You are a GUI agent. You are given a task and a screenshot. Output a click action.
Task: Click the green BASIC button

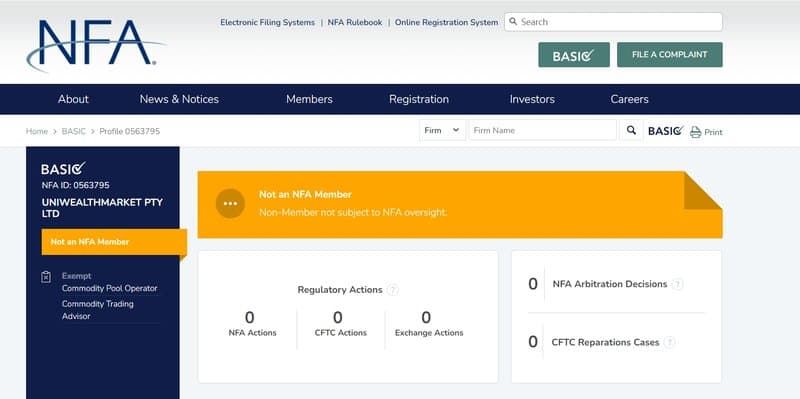point(574,55)
